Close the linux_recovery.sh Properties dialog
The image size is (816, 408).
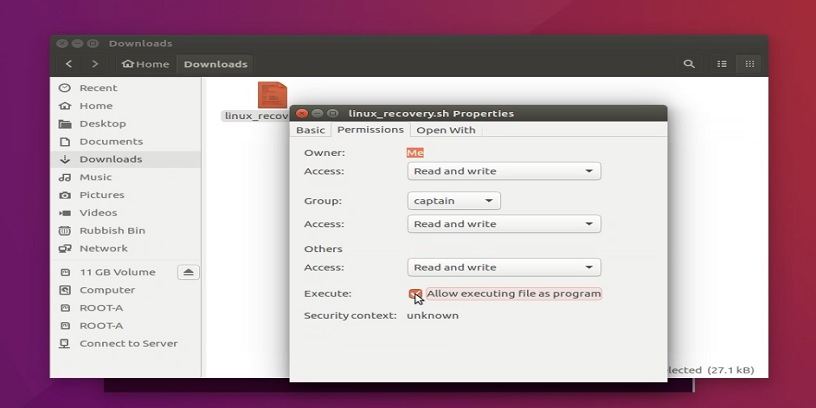[302, 113]
